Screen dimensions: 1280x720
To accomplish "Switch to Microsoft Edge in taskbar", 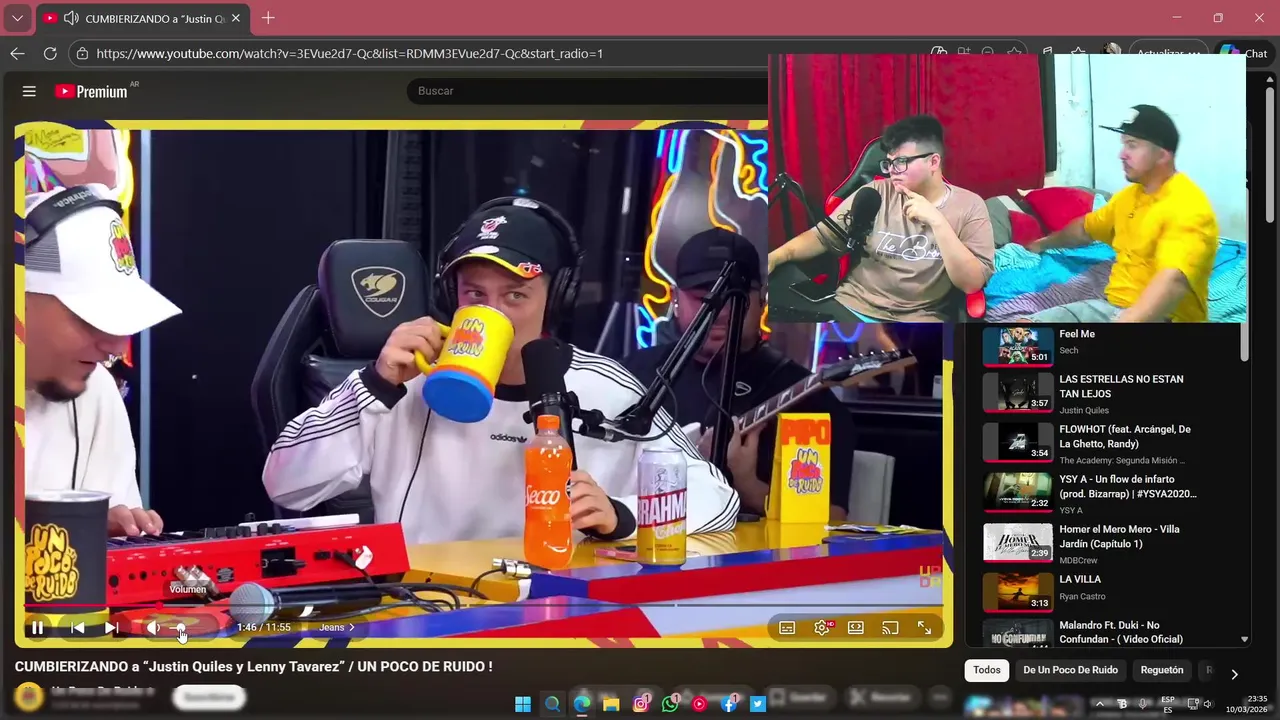I will click(582, 704).
